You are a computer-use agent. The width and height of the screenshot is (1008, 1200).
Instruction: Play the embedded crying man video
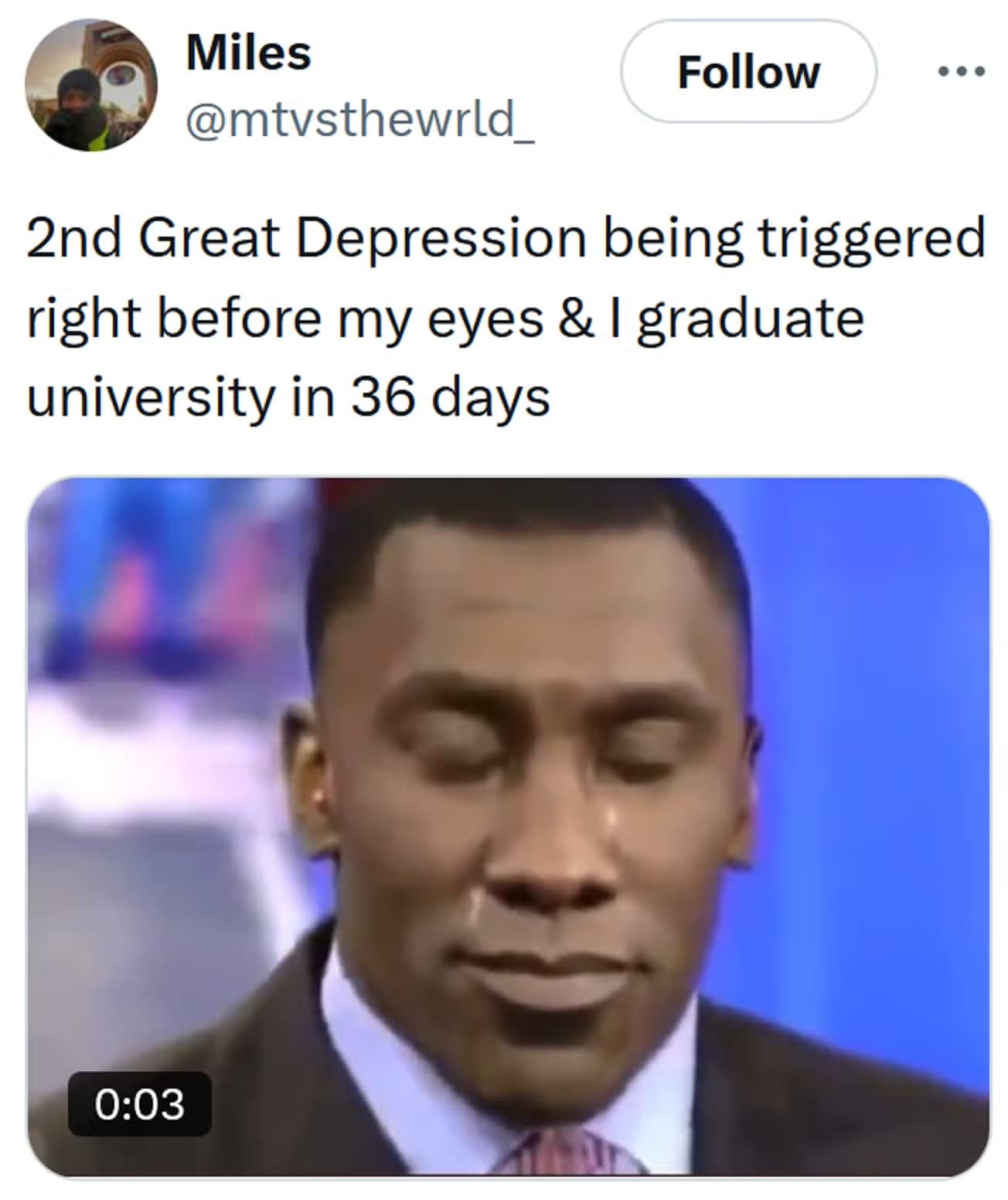click(x=508, y=827)
